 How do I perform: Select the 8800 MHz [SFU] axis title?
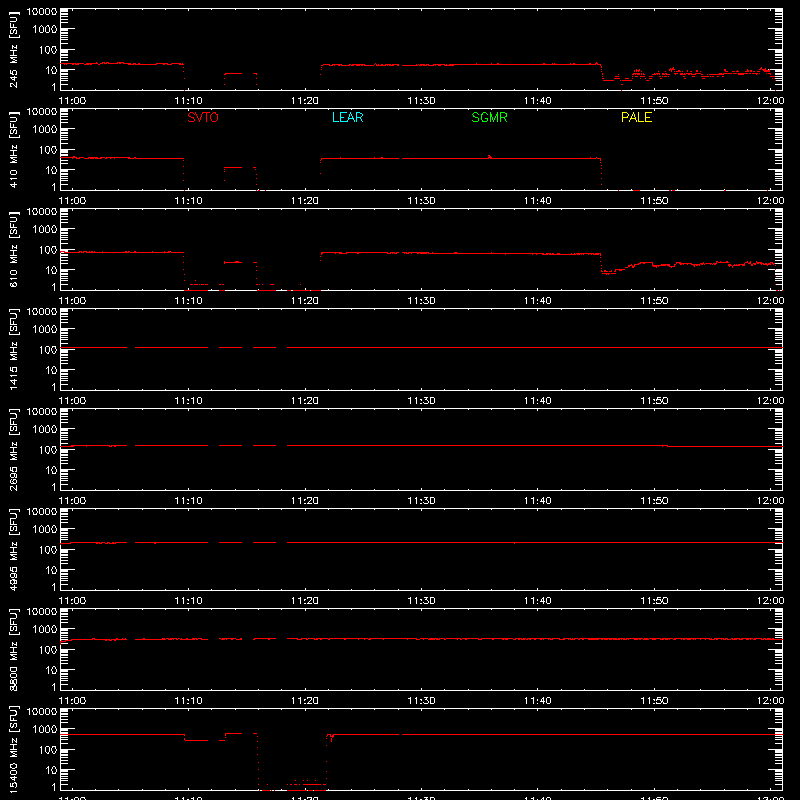(14, 649)
